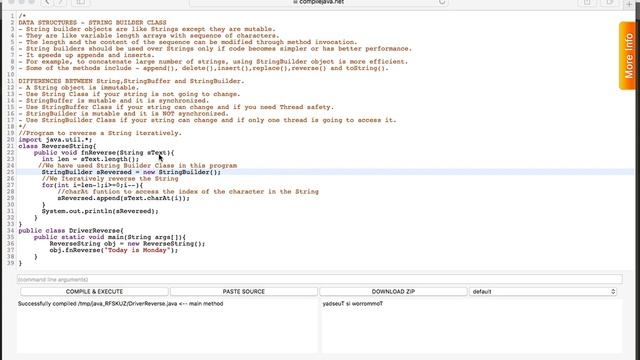Click the 'DIFFERENCES BETWEEN String,StringBuffer and StringBuilder' line
The image size is (640, 360).
(x=131, y=81)
